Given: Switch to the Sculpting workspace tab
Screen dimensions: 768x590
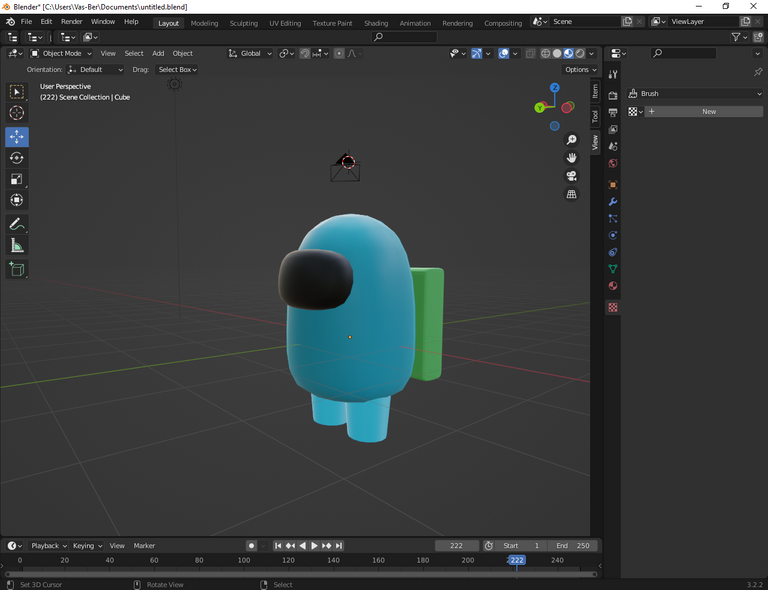Looking at the screenshot, I should pos(243,23).
